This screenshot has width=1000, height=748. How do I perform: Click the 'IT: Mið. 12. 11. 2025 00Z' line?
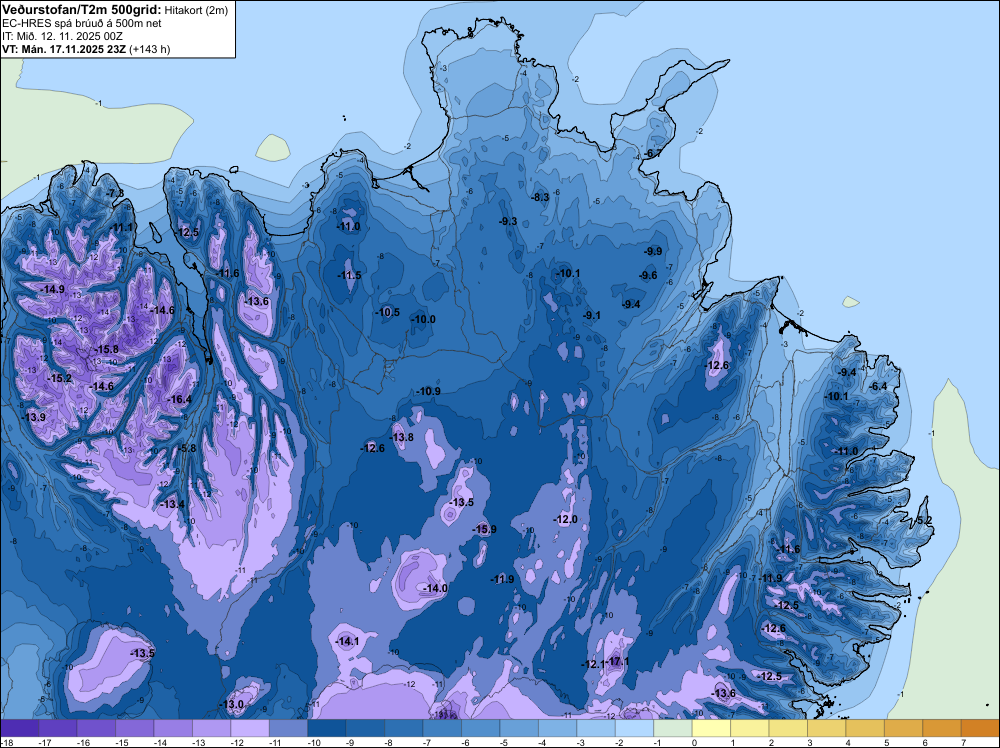click(62, 36)
